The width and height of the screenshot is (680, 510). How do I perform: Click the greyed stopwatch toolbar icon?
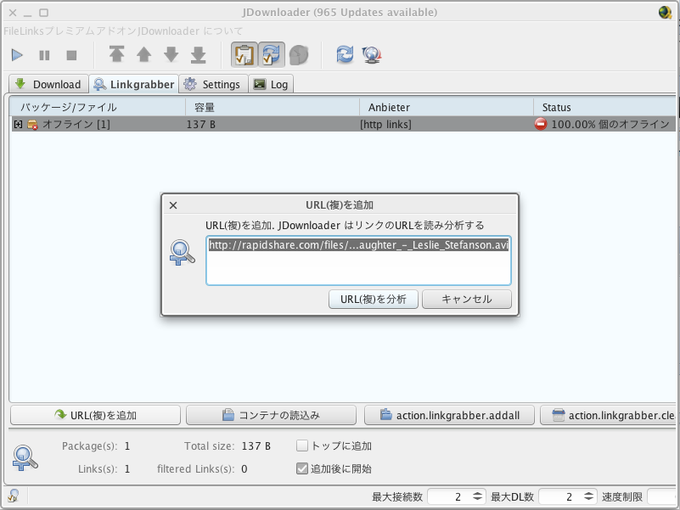[299, 55]
